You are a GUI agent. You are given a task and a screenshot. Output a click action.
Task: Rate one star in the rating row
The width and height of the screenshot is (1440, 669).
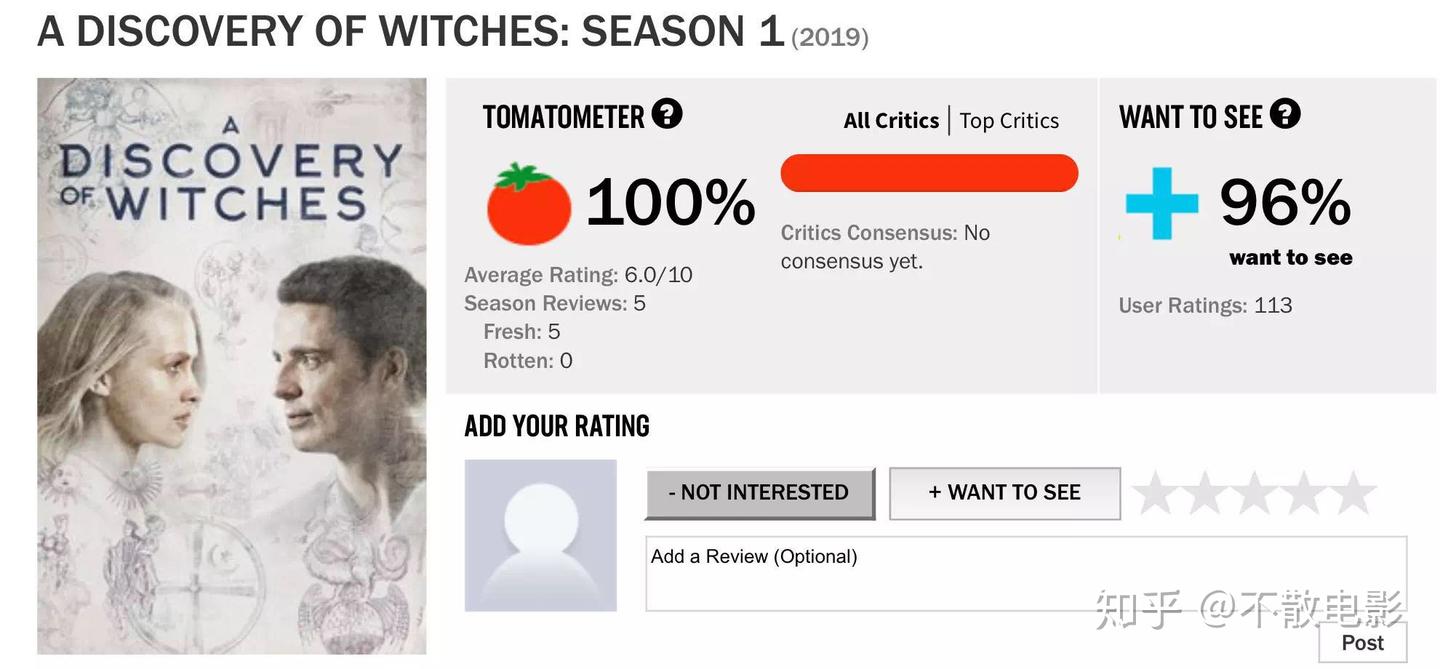(1155, 493)
